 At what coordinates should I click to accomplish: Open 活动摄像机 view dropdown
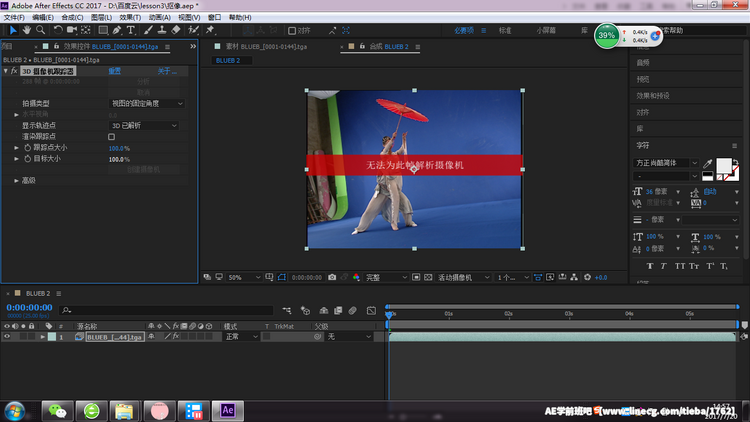point(464,278)
